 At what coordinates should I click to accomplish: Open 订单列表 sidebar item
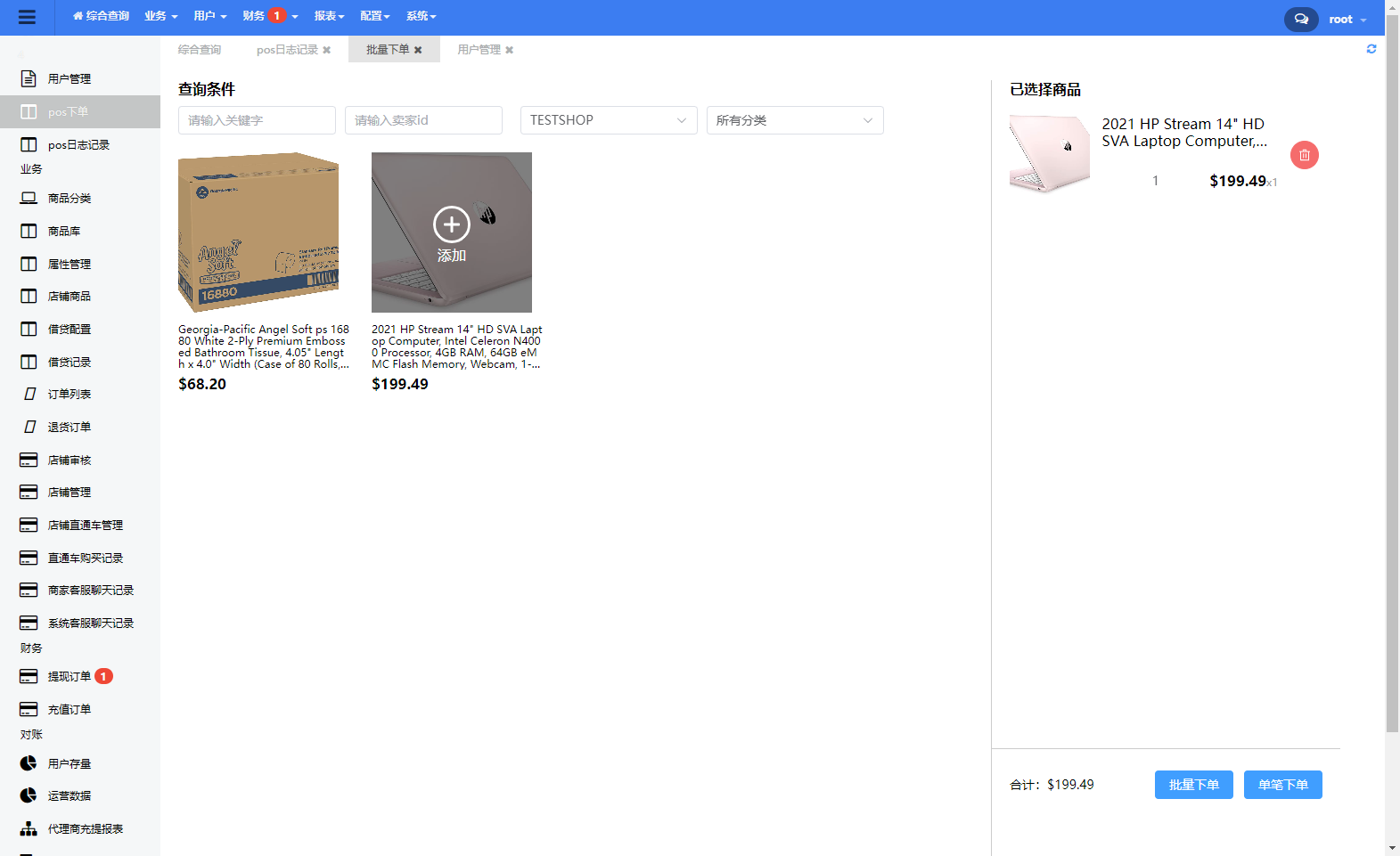tap(80, 394)
